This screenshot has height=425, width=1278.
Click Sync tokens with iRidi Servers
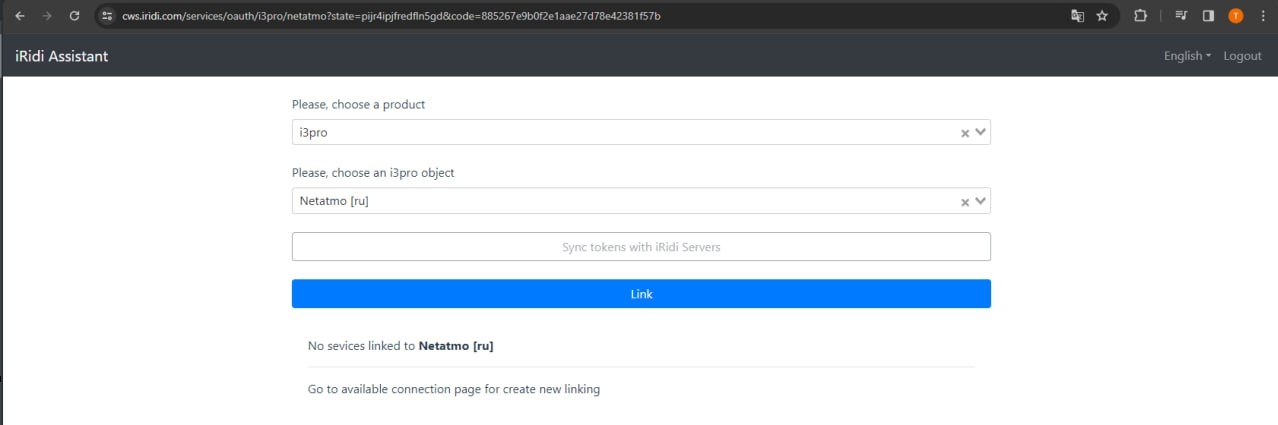tap(641, 247)
